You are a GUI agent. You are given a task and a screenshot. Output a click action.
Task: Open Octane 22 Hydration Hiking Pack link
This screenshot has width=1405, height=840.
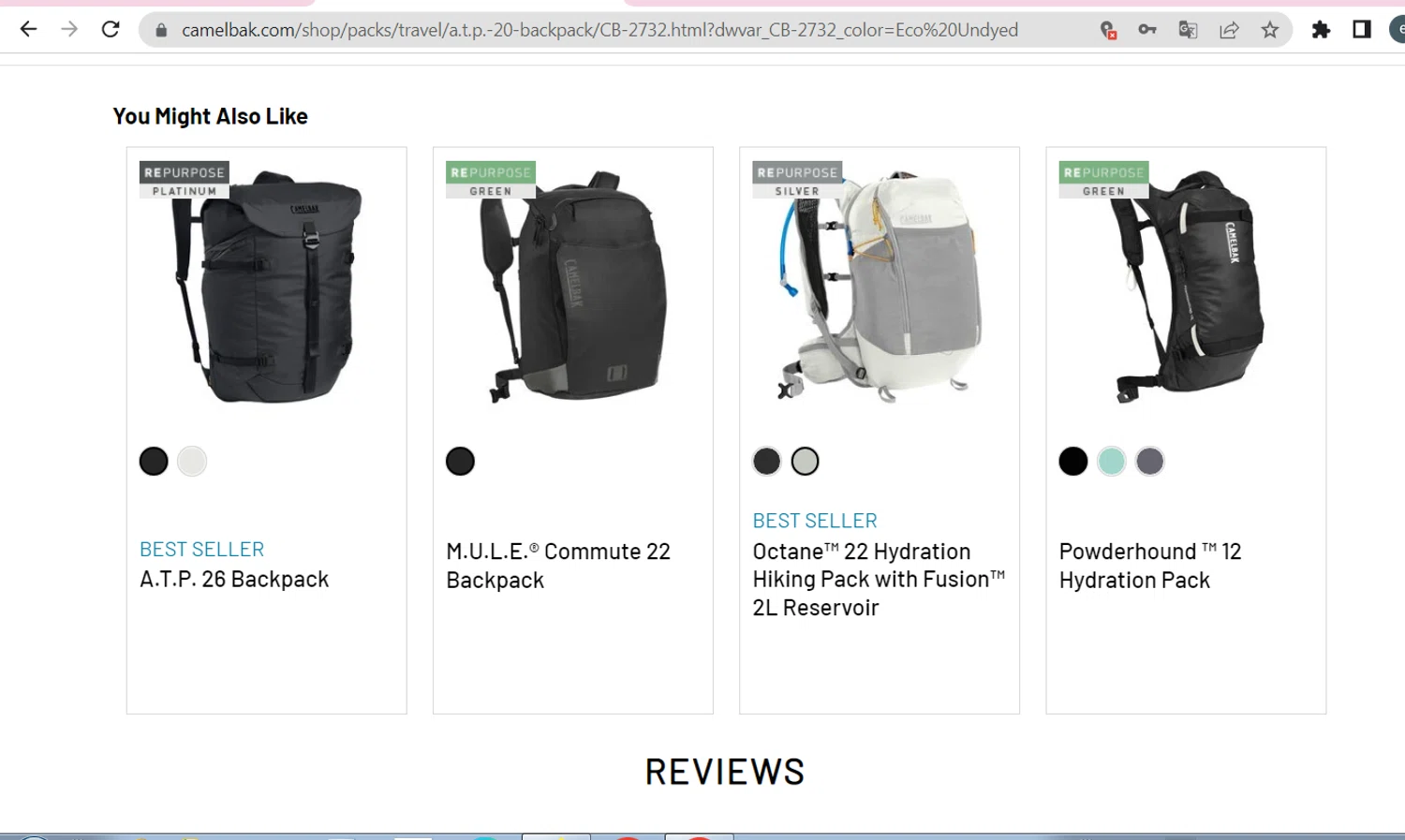(x=879, y=580)
